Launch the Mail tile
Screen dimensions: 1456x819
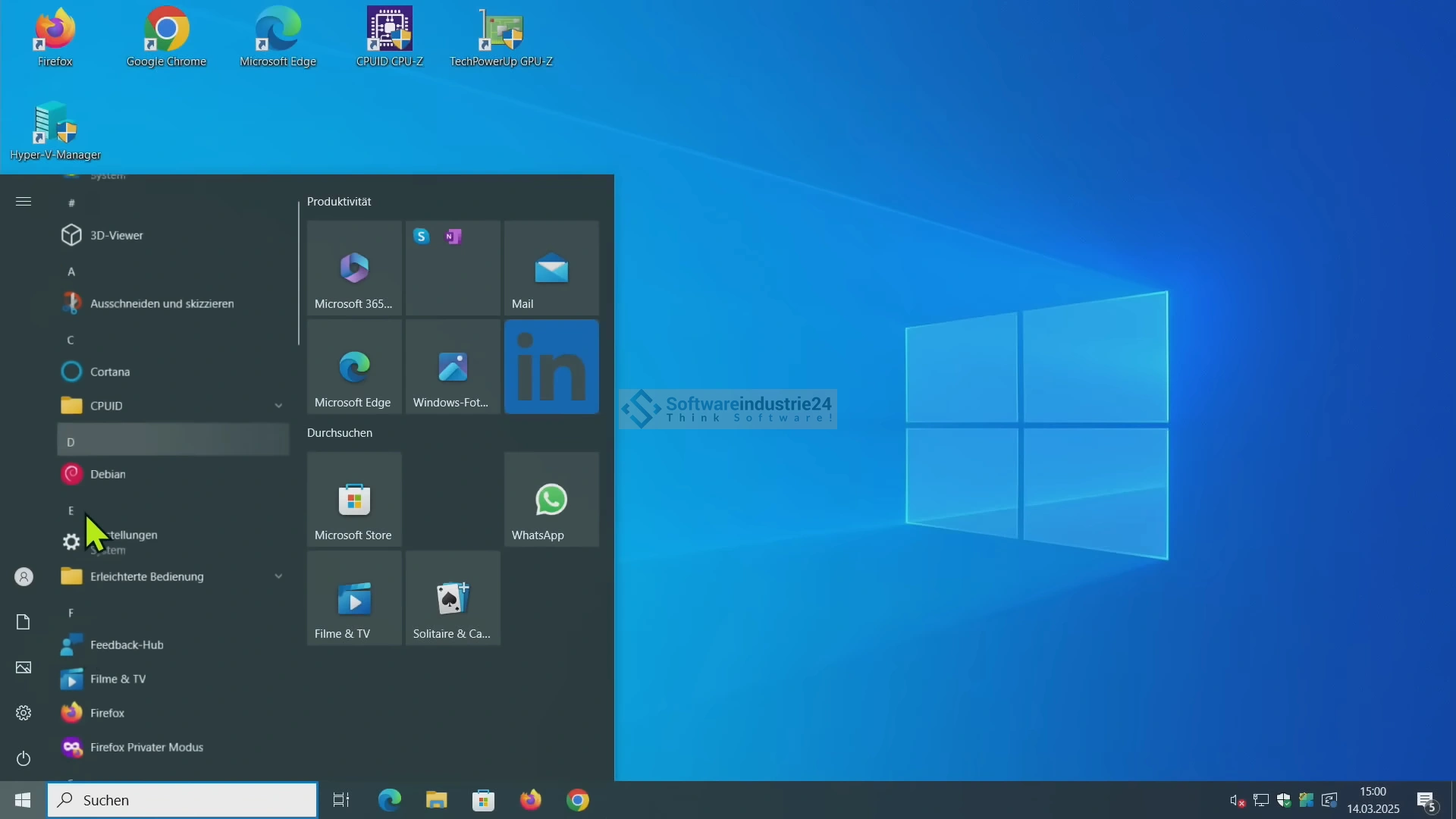551,268
